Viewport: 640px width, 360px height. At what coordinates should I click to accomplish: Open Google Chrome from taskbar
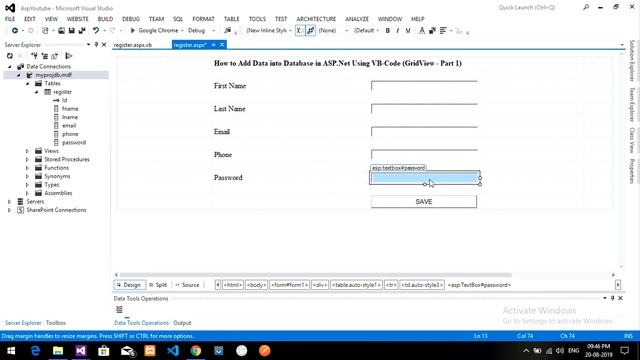(x=196, y=351)
